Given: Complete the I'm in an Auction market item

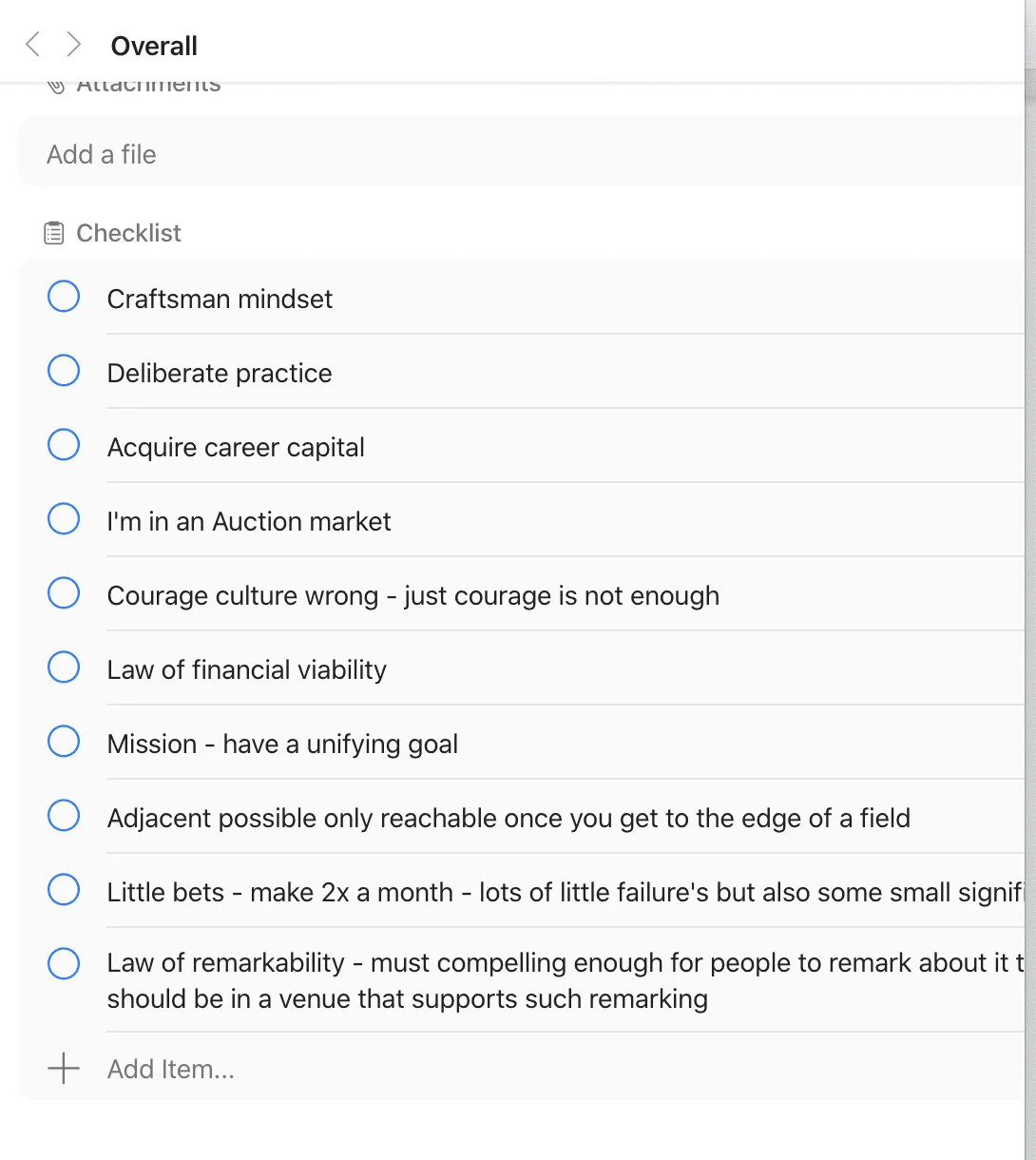Looking at the screenshot, I should coord(64,519).
